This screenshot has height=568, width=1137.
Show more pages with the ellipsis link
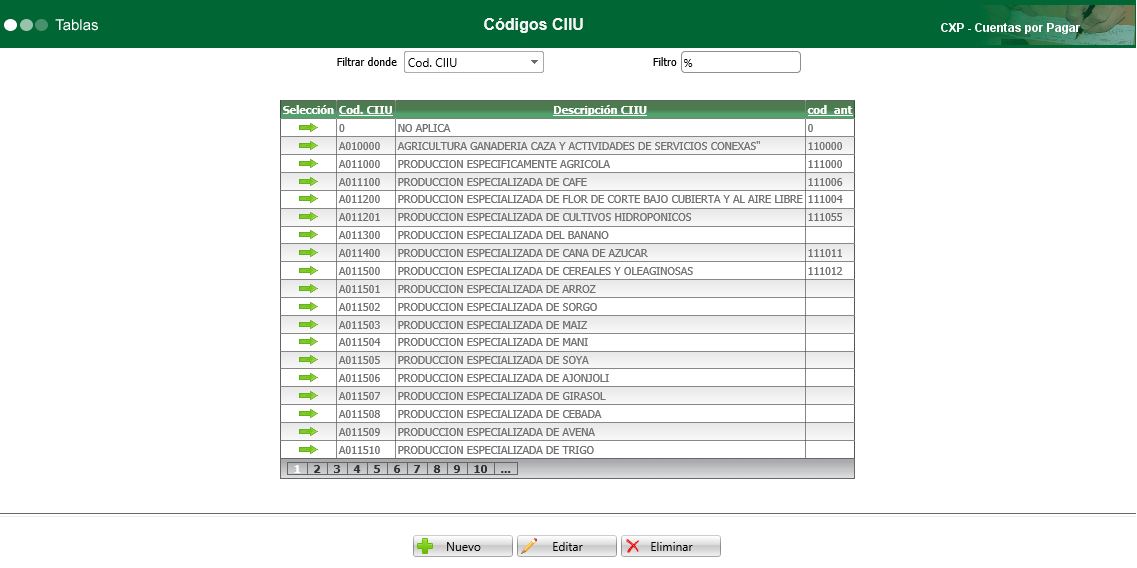coord(505,469)
